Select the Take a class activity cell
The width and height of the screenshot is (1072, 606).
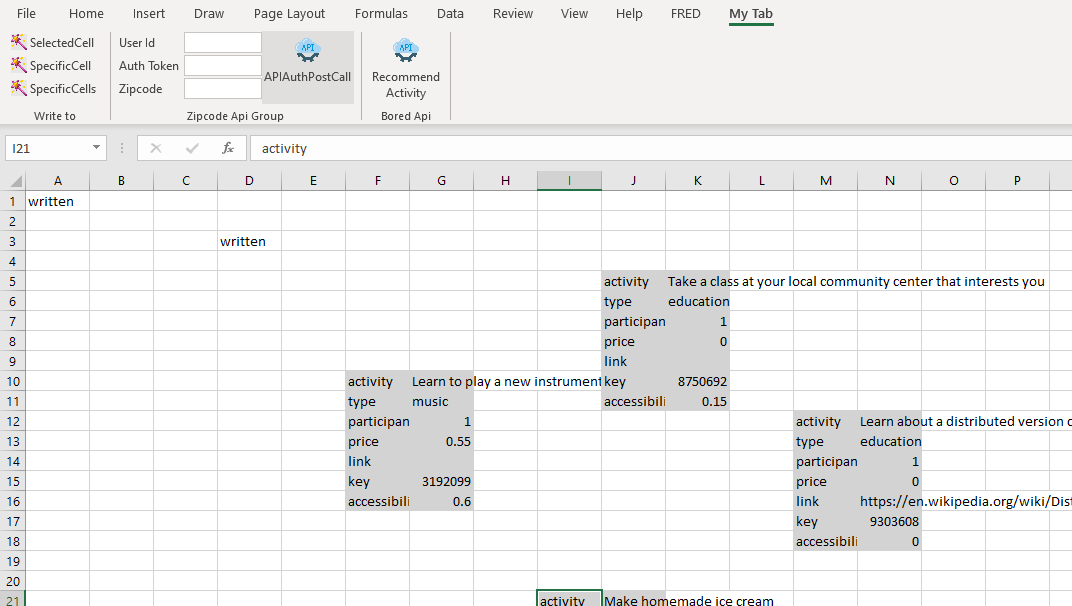pyautogui.click(x=697, y=281)
